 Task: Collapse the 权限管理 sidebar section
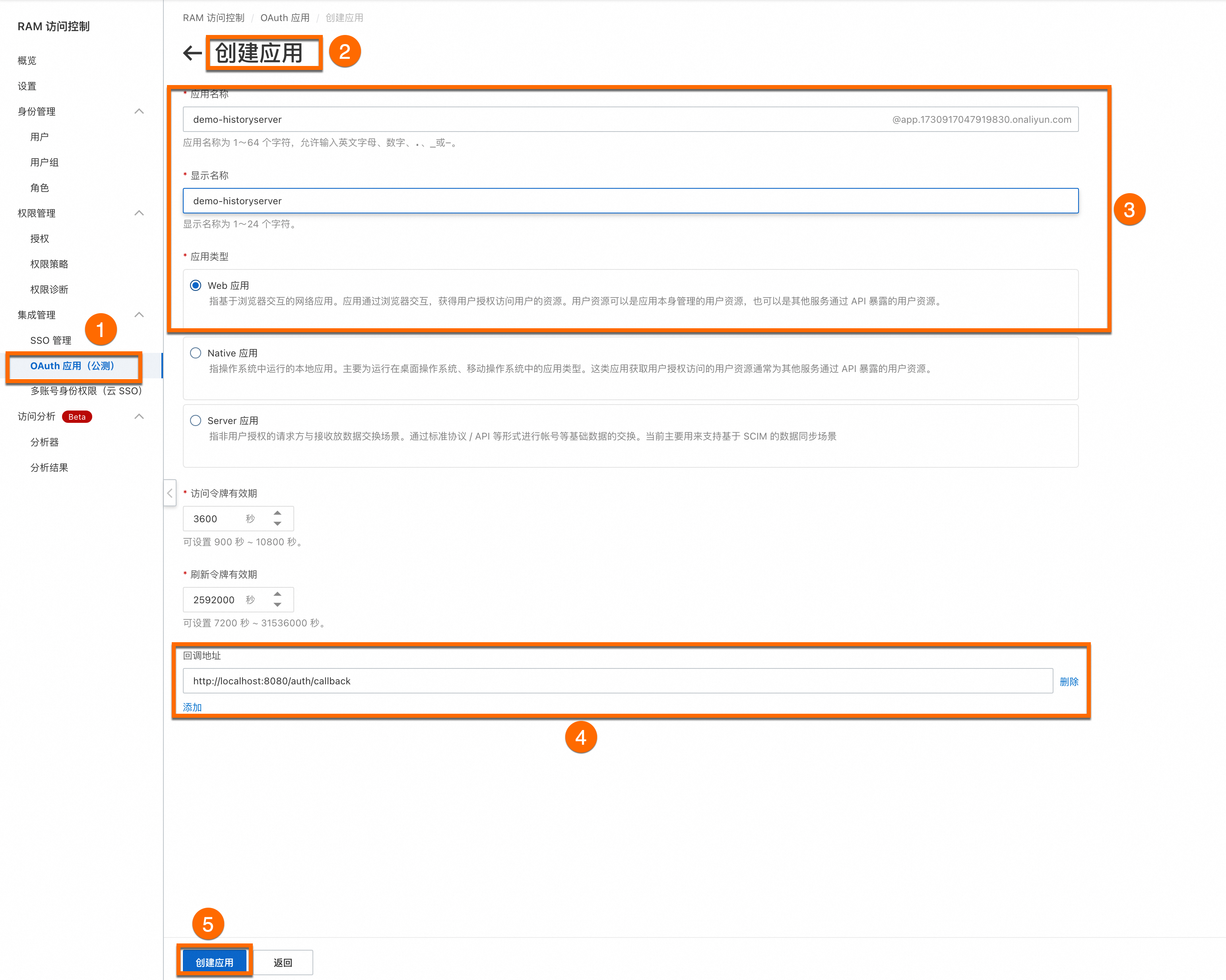coord(139,213)
